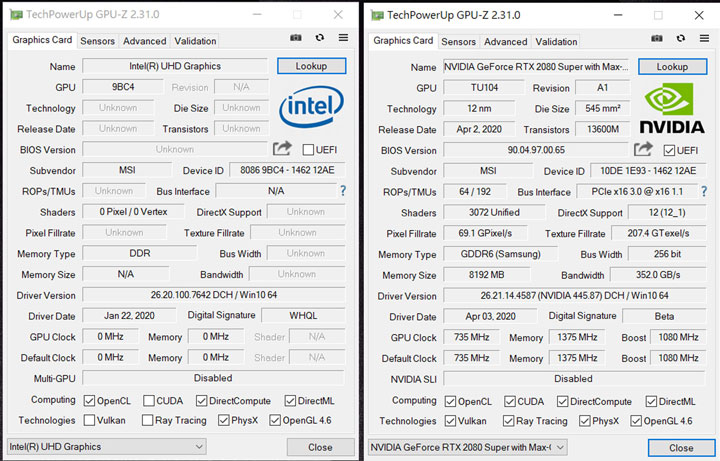Toggle Vulkan checkbox in Intel window

point(89,420)
